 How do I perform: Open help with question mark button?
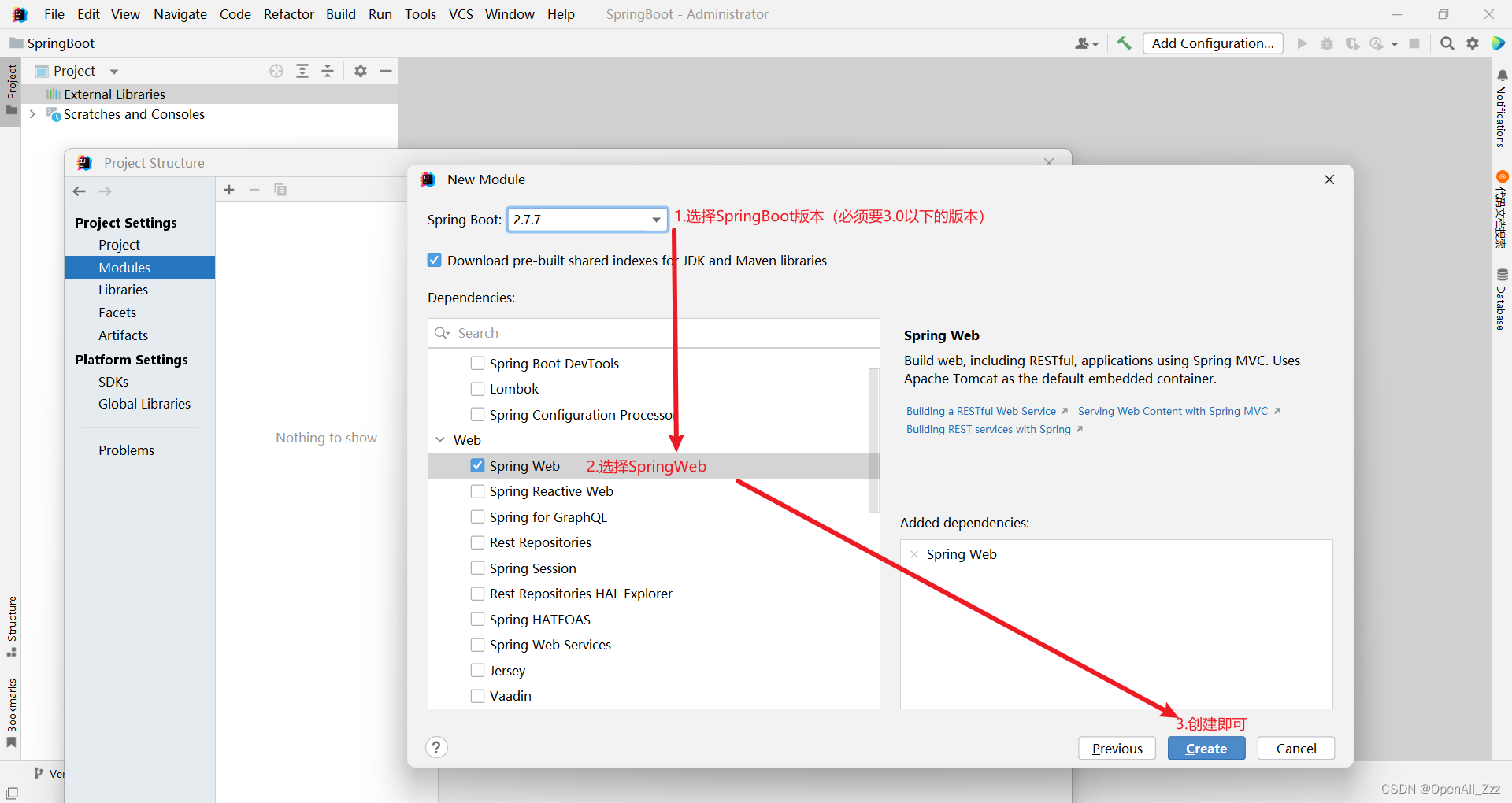(x=436, y=747)
